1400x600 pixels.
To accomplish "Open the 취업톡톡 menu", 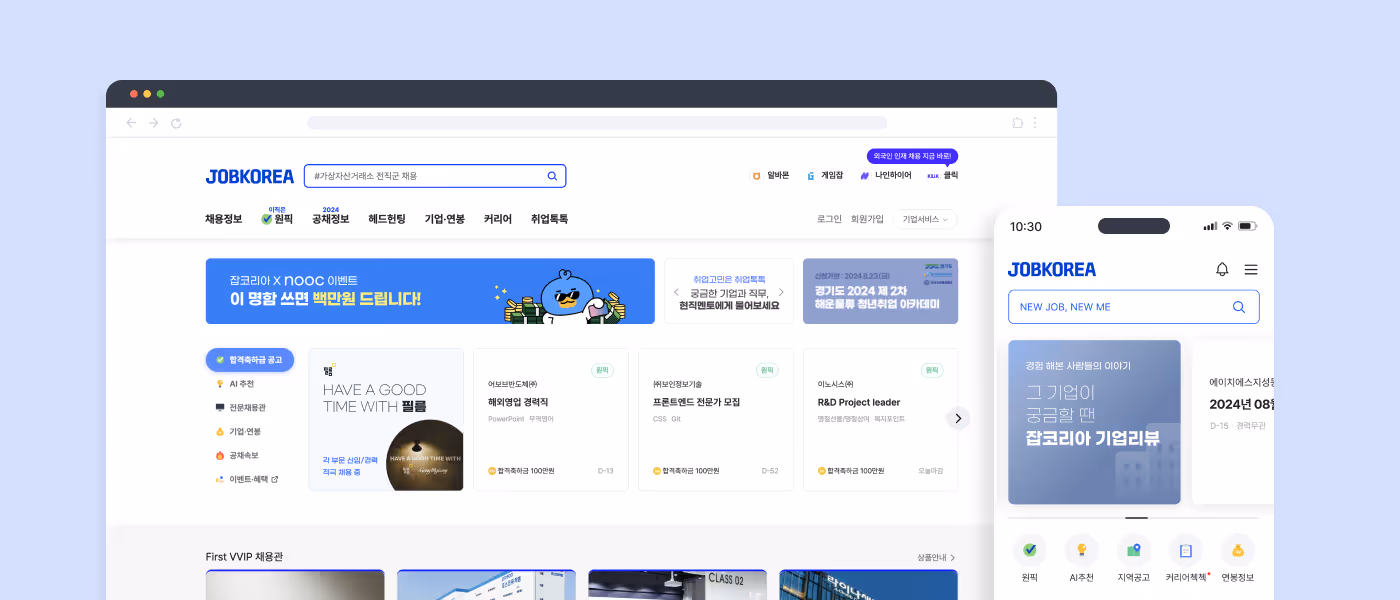I will (x=549, y=219).
